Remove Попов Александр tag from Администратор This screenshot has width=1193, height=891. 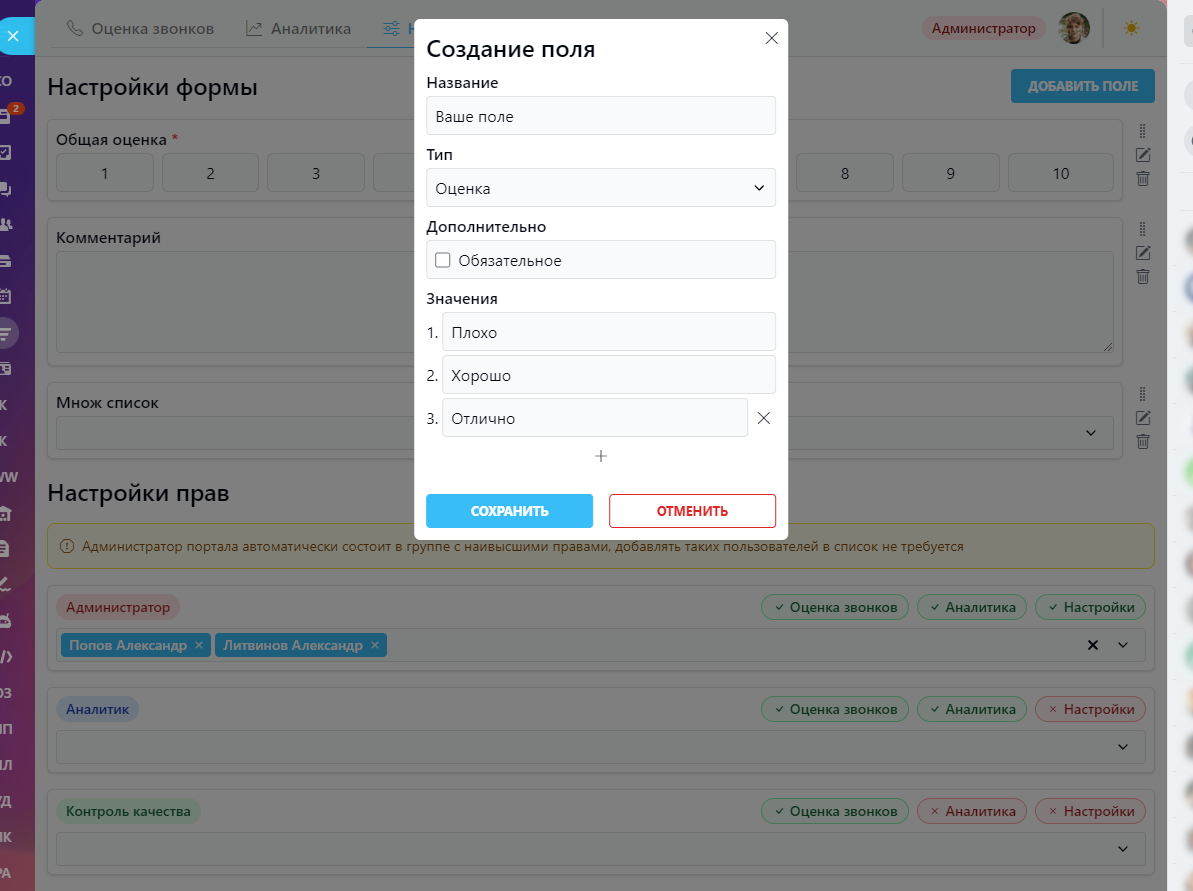[x=199, y=646]
